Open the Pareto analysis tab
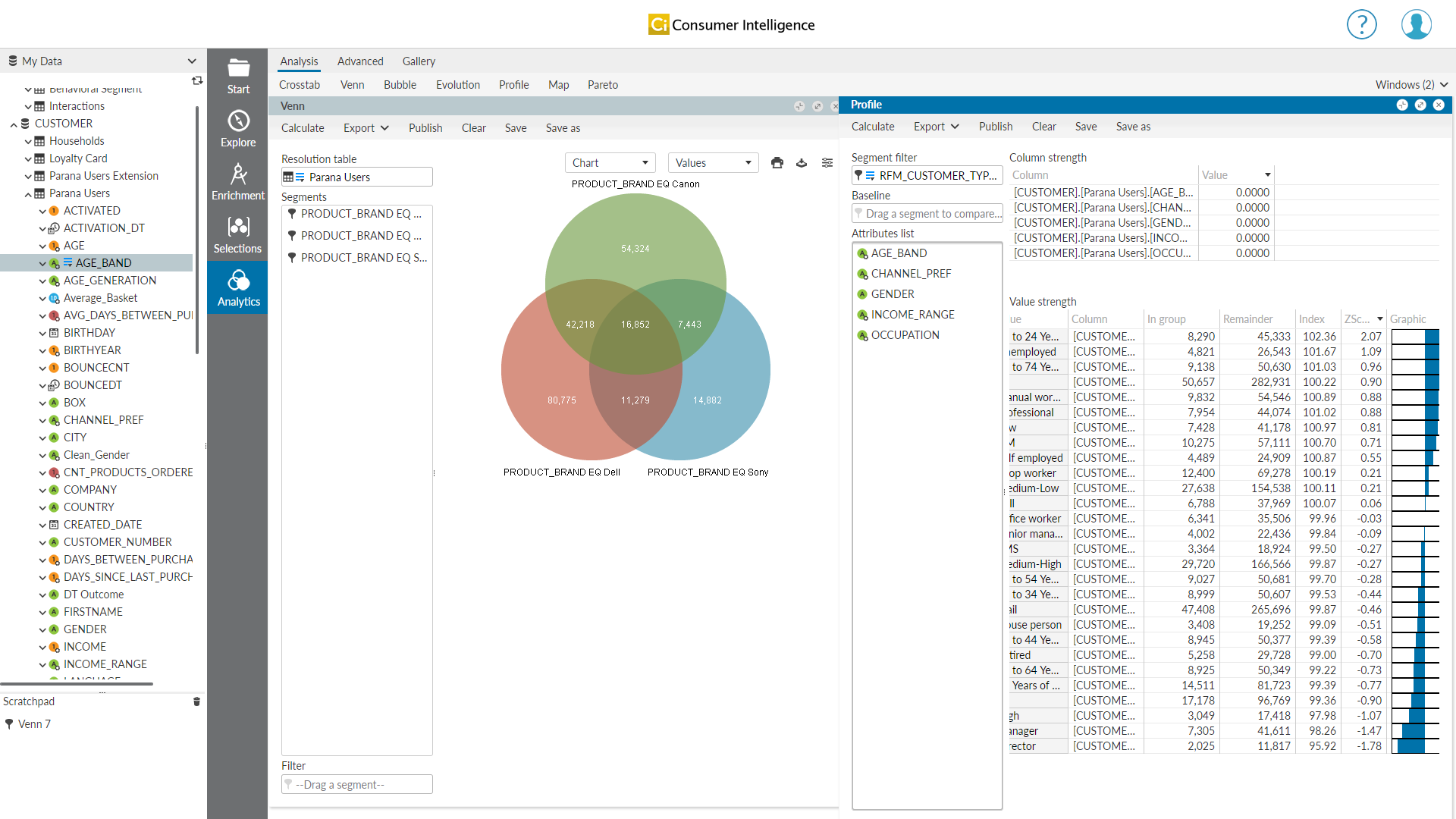This screenshot has height=819, width=1456. [x=602, y=85]
